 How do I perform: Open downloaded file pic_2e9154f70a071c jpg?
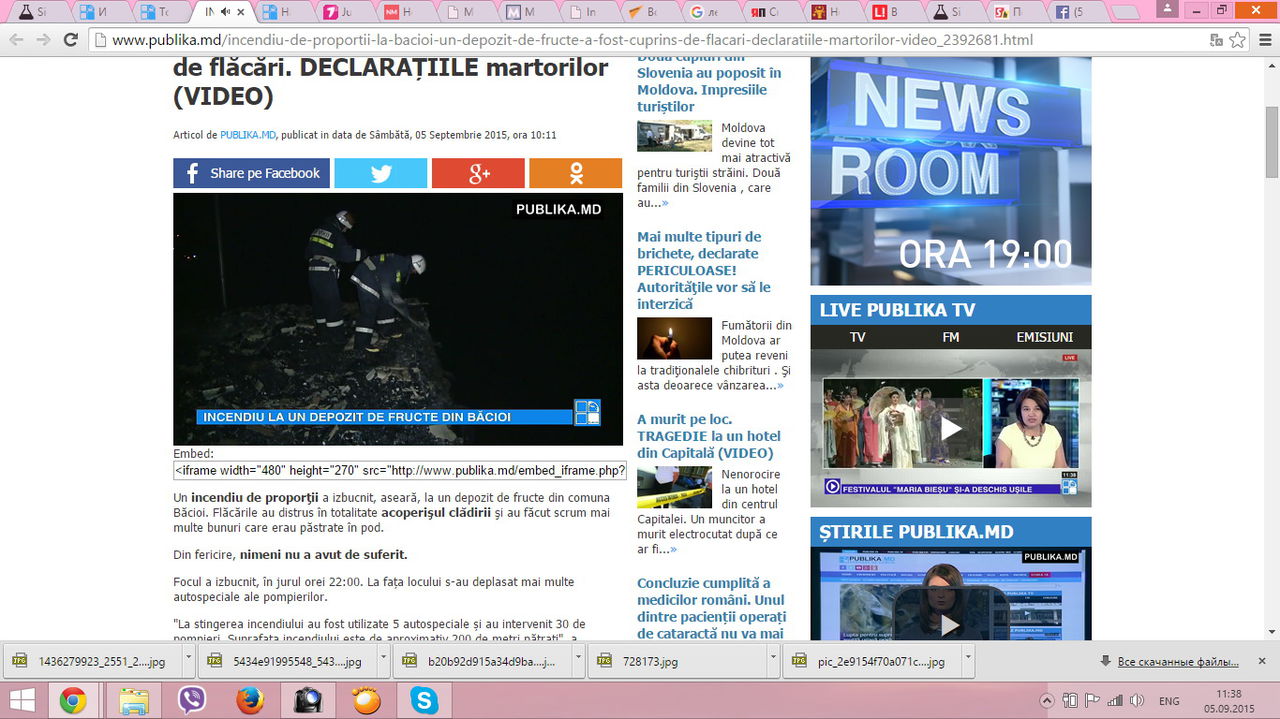pyautogui.click(x=871, y=661)
